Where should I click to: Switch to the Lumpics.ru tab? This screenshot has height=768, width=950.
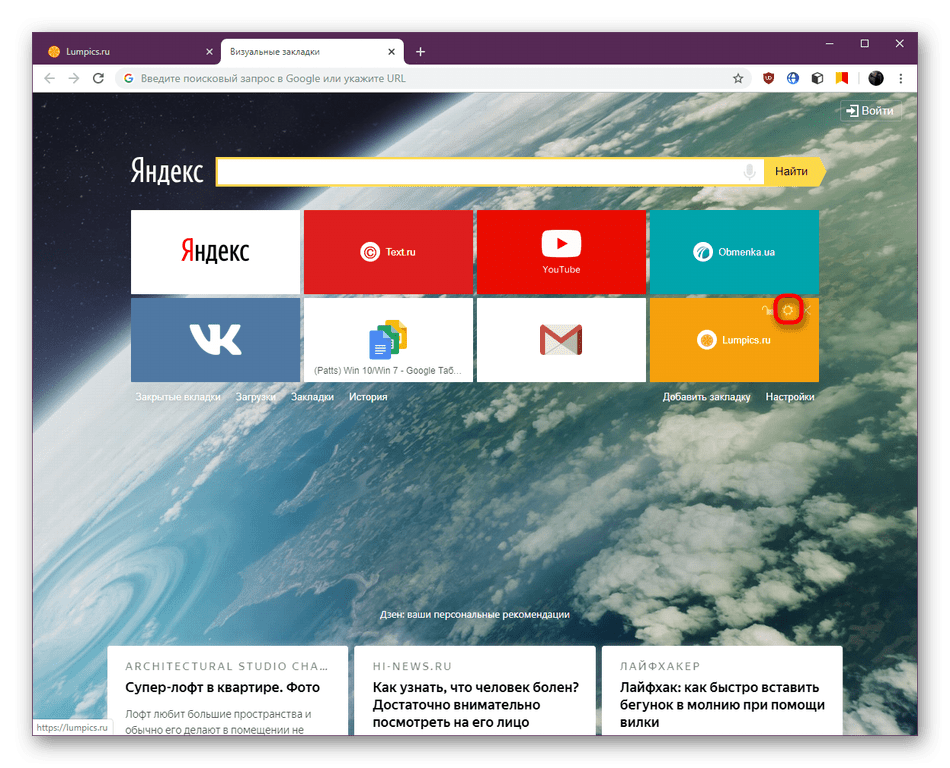[x=120, y=51]
